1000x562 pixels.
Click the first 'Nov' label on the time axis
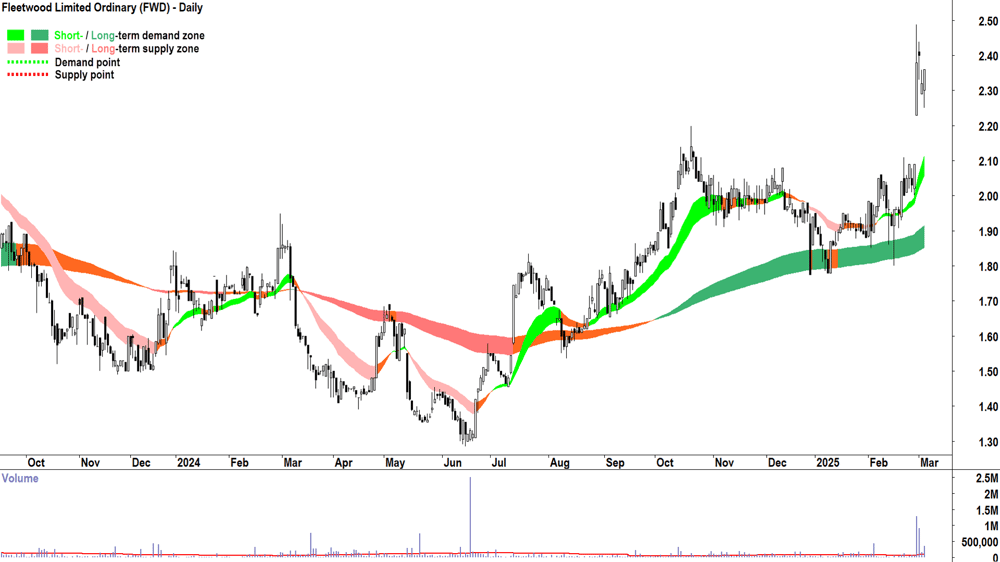(x=90, y=462)
